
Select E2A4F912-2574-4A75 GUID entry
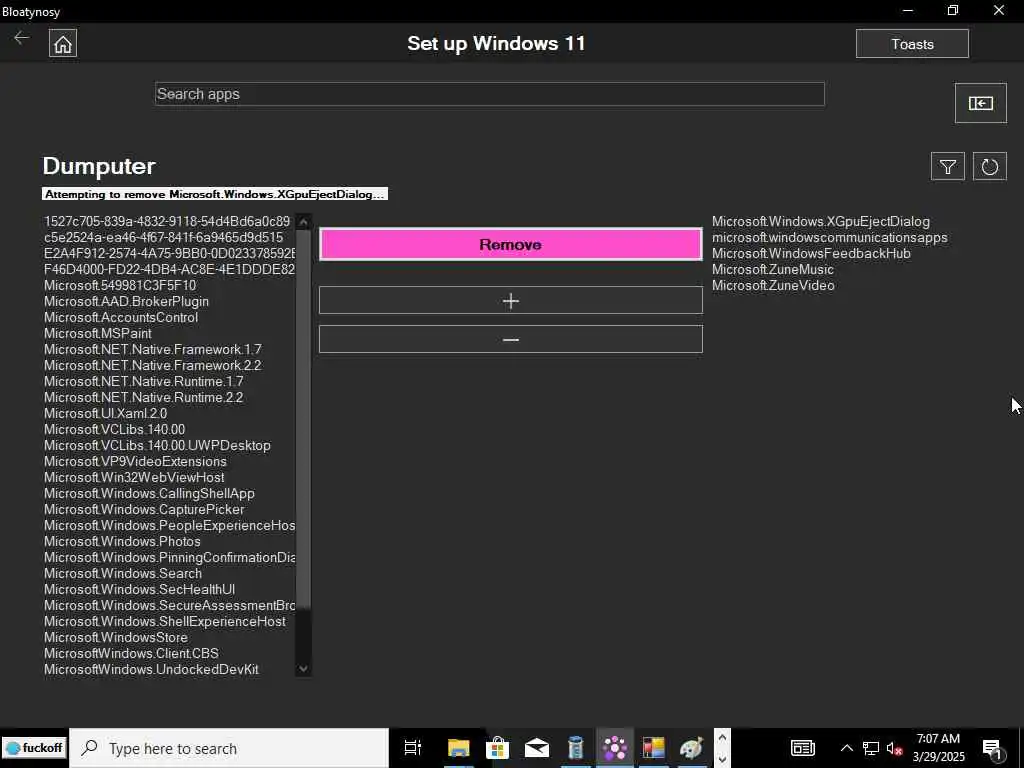[170, 253]
